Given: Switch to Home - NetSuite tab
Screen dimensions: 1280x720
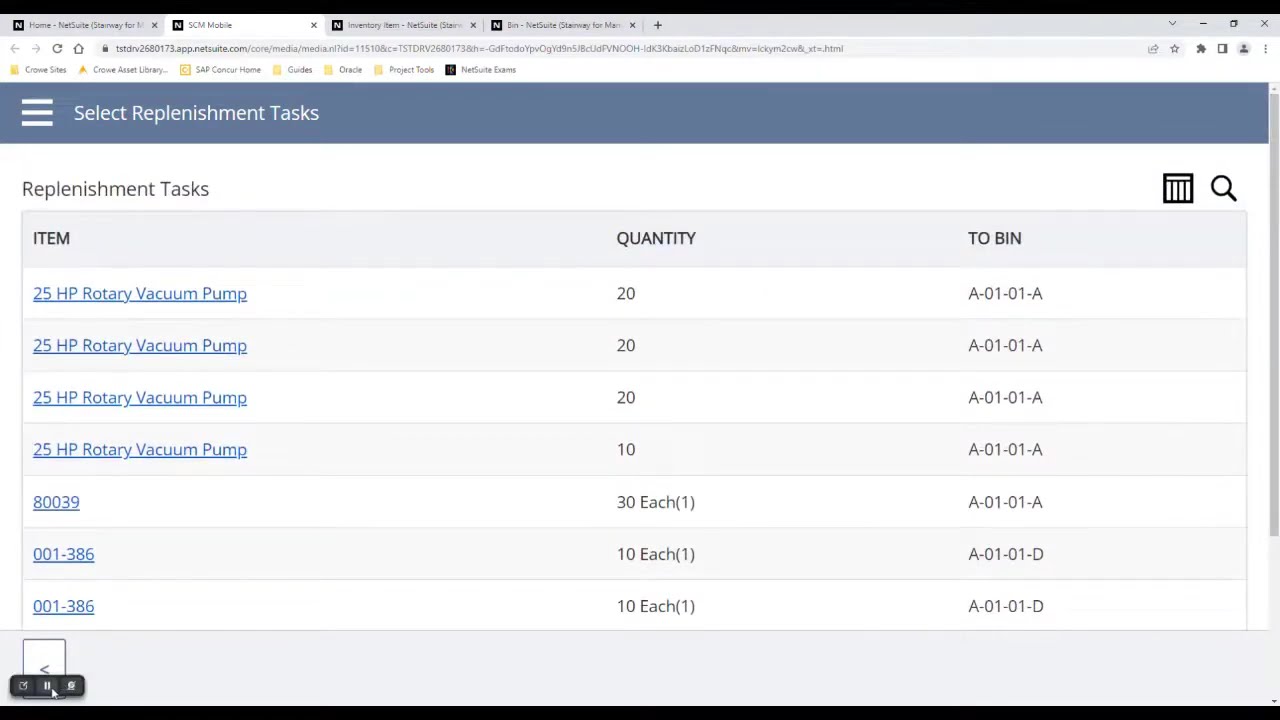Looking at the screenshot, I should [x=85, y=25].
